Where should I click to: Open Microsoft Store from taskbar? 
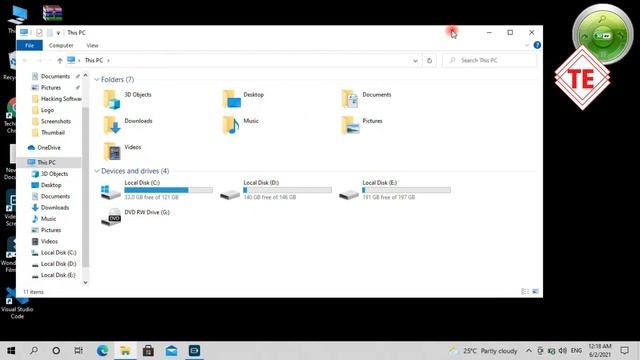click(x=148, y=351)
